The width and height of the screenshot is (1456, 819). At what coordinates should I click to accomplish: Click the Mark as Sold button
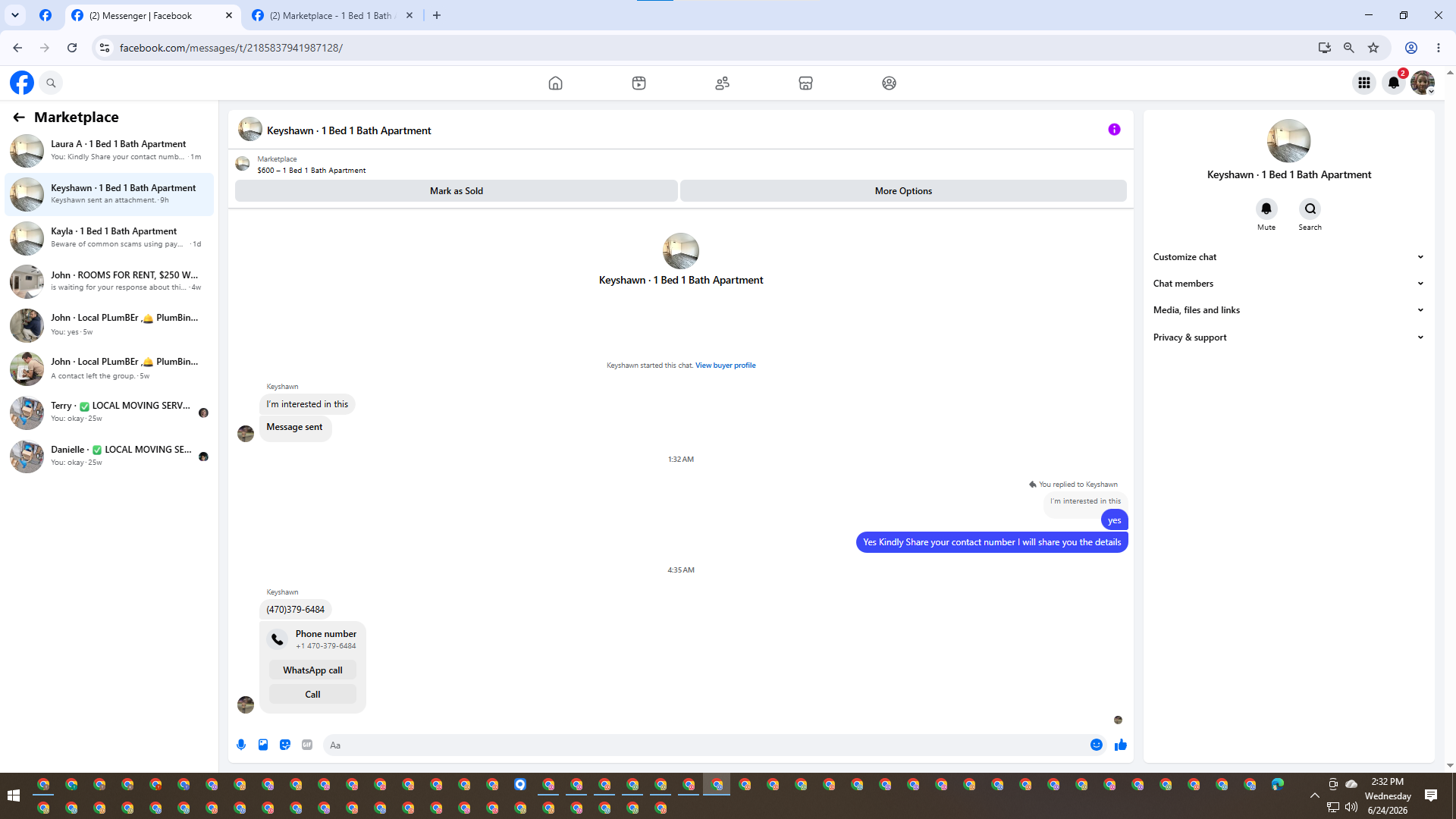coord(457,191)
